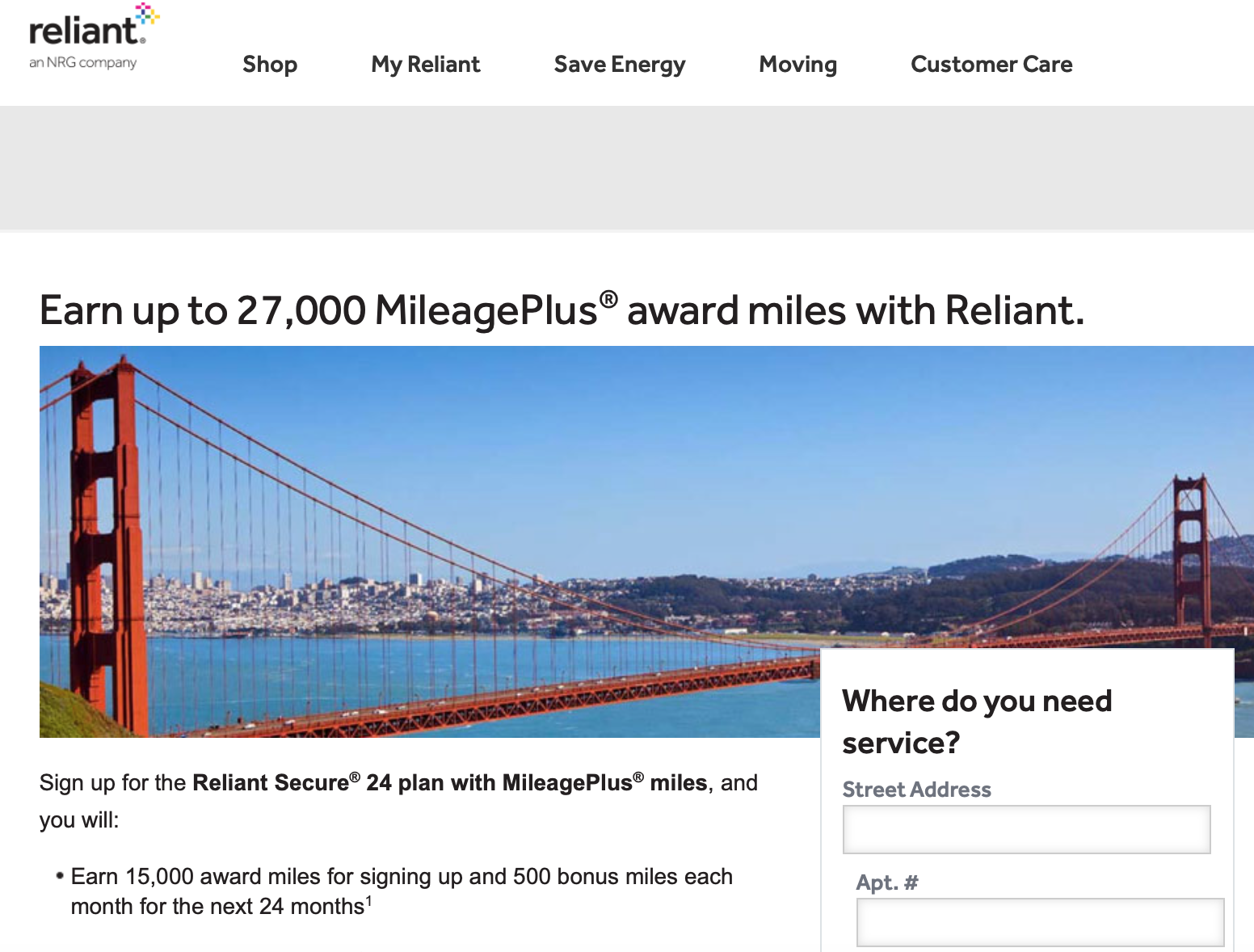Open the Customer Care menu
This screenshot has width=1254, height=952.
991,65
